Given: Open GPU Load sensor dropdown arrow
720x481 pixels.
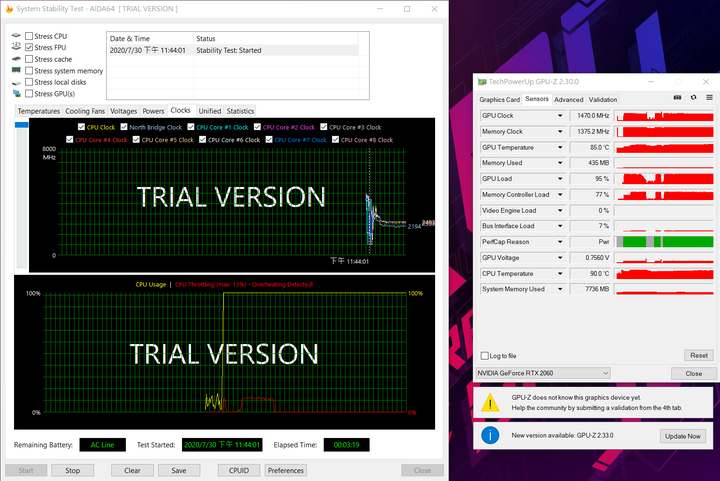Looking at the screenshot, I should 560,179.
